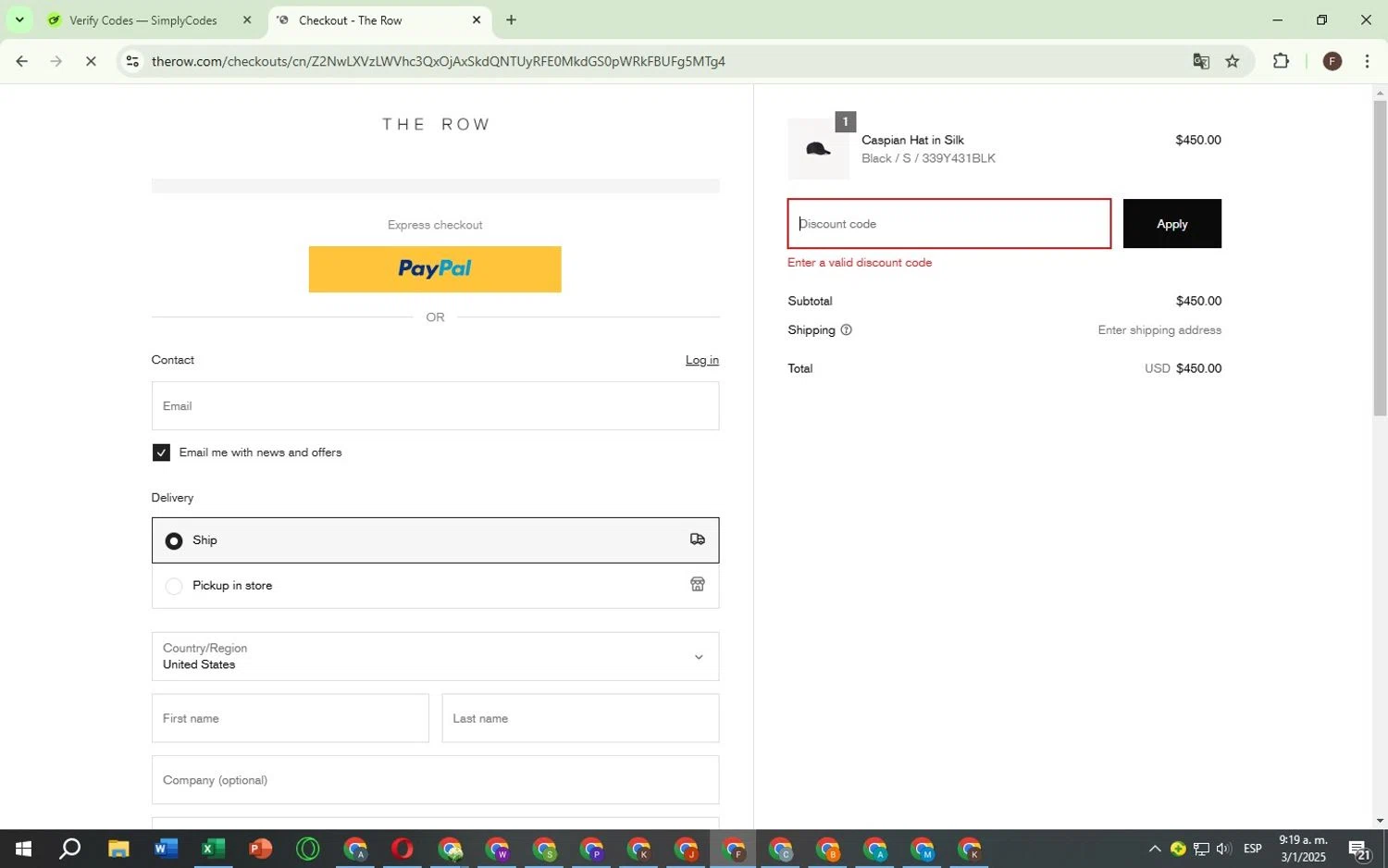Screen dimensions: 1388x868
Task: Click the translate page icon
Action: click(1201, 61)
